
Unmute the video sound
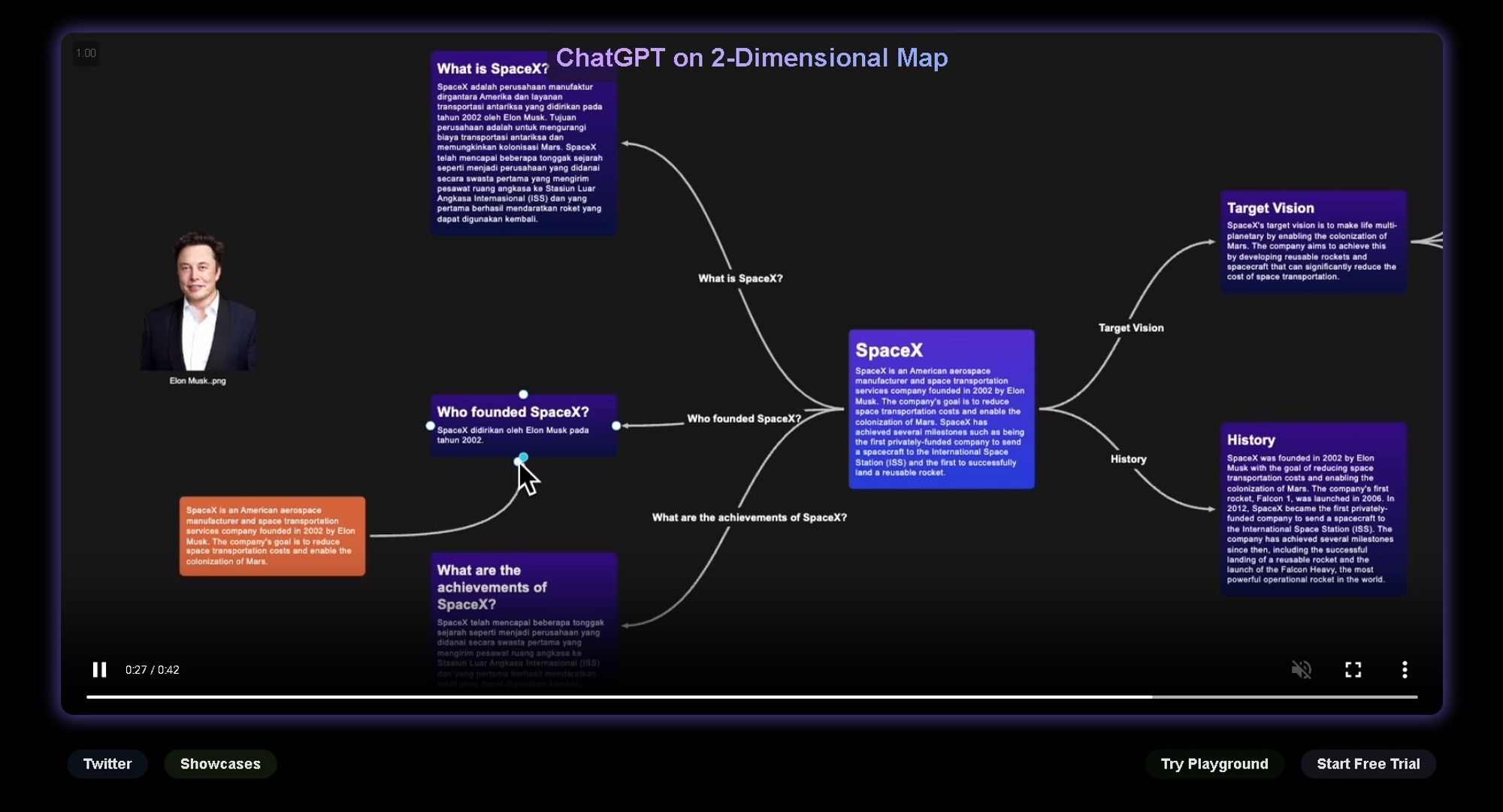tap(1301, 669)
